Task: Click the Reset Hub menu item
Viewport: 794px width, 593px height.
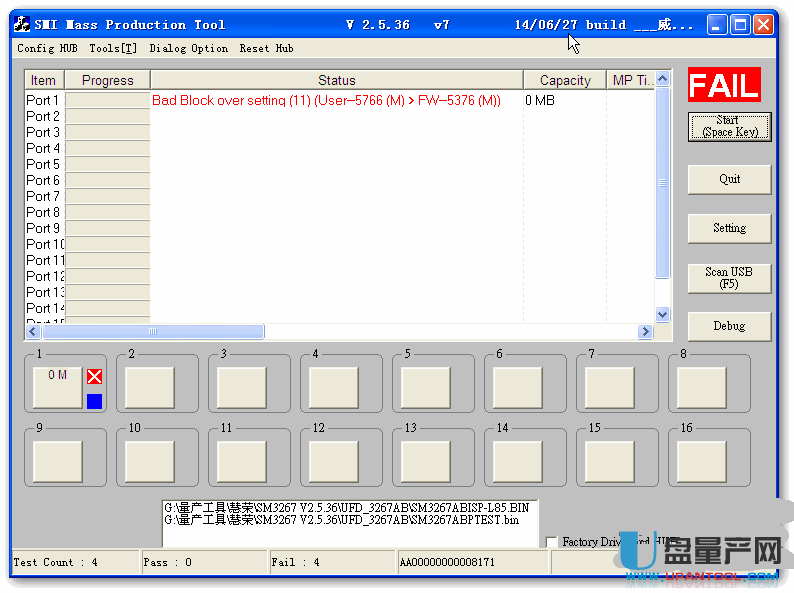Action: point(266,48)
